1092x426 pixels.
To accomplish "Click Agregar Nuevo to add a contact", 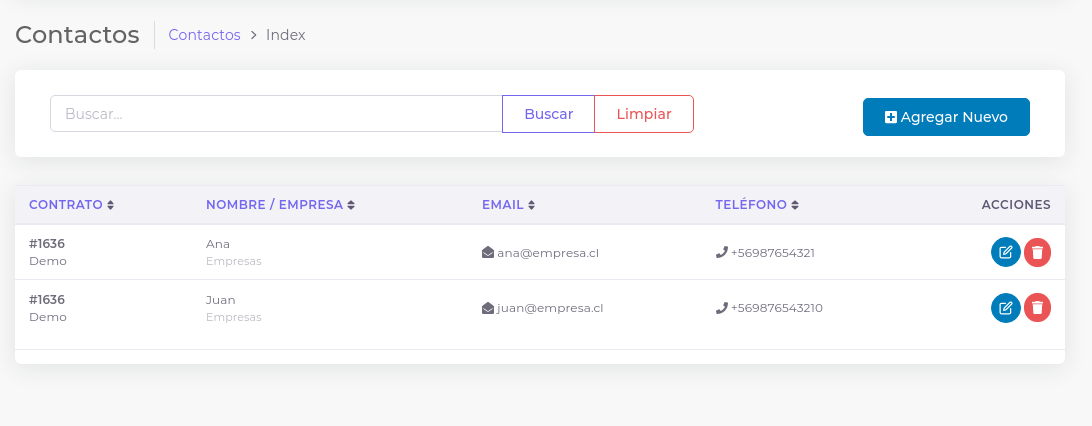I will point(946,117).
